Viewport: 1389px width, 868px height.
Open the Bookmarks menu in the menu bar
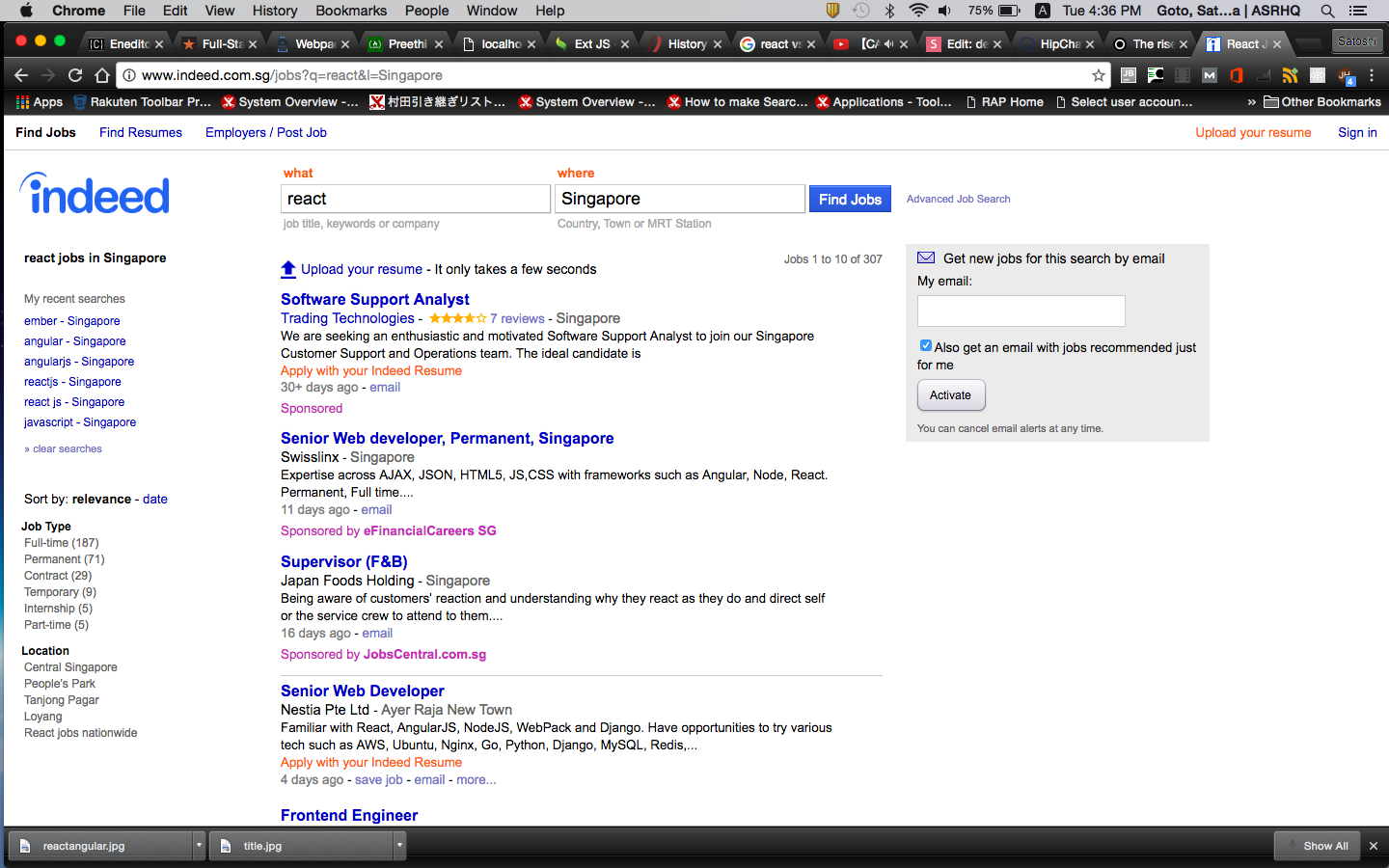351,11
